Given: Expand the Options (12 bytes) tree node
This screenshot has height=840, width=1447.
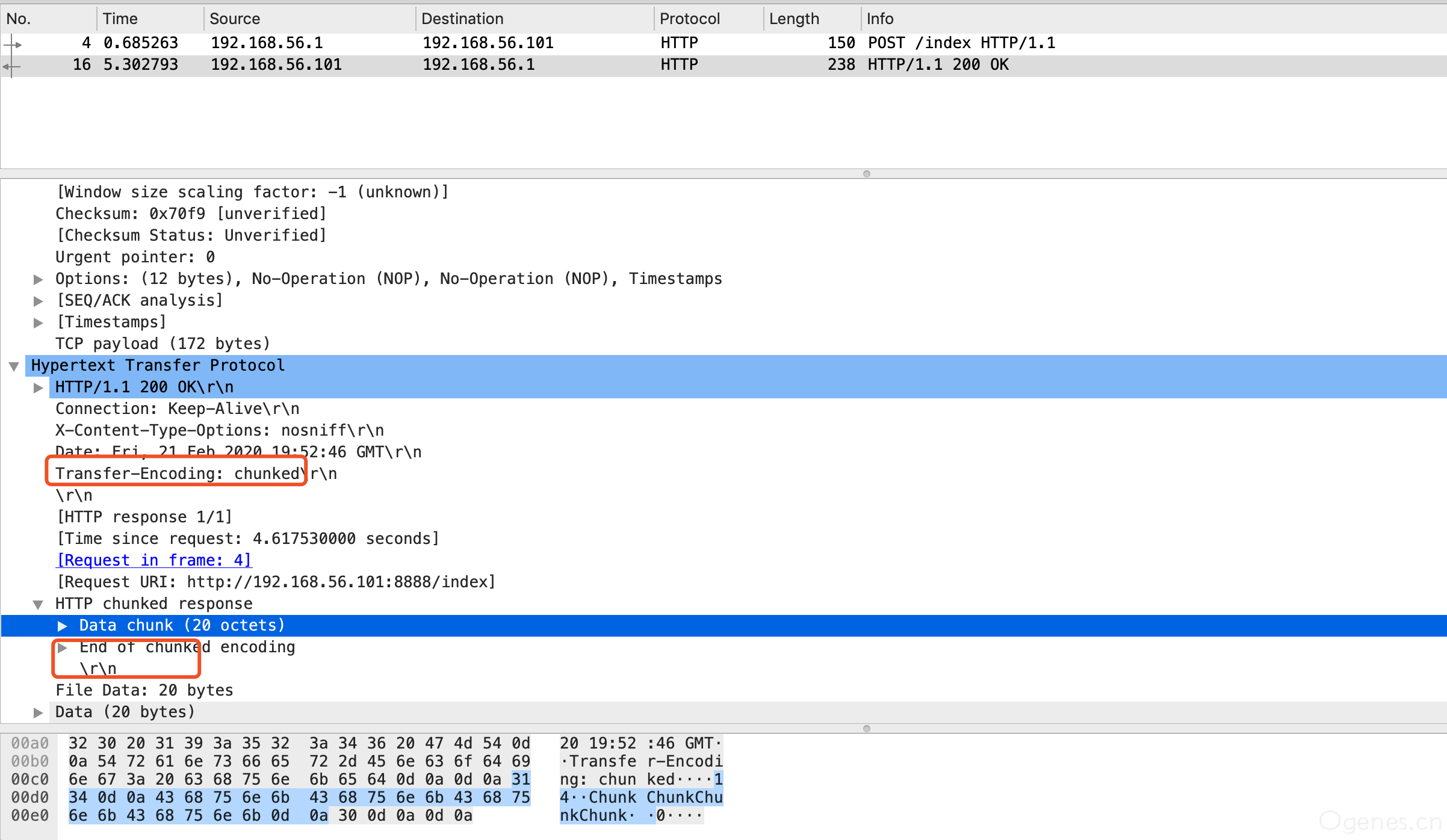Looking at the screenshot, I should (38, 279).
